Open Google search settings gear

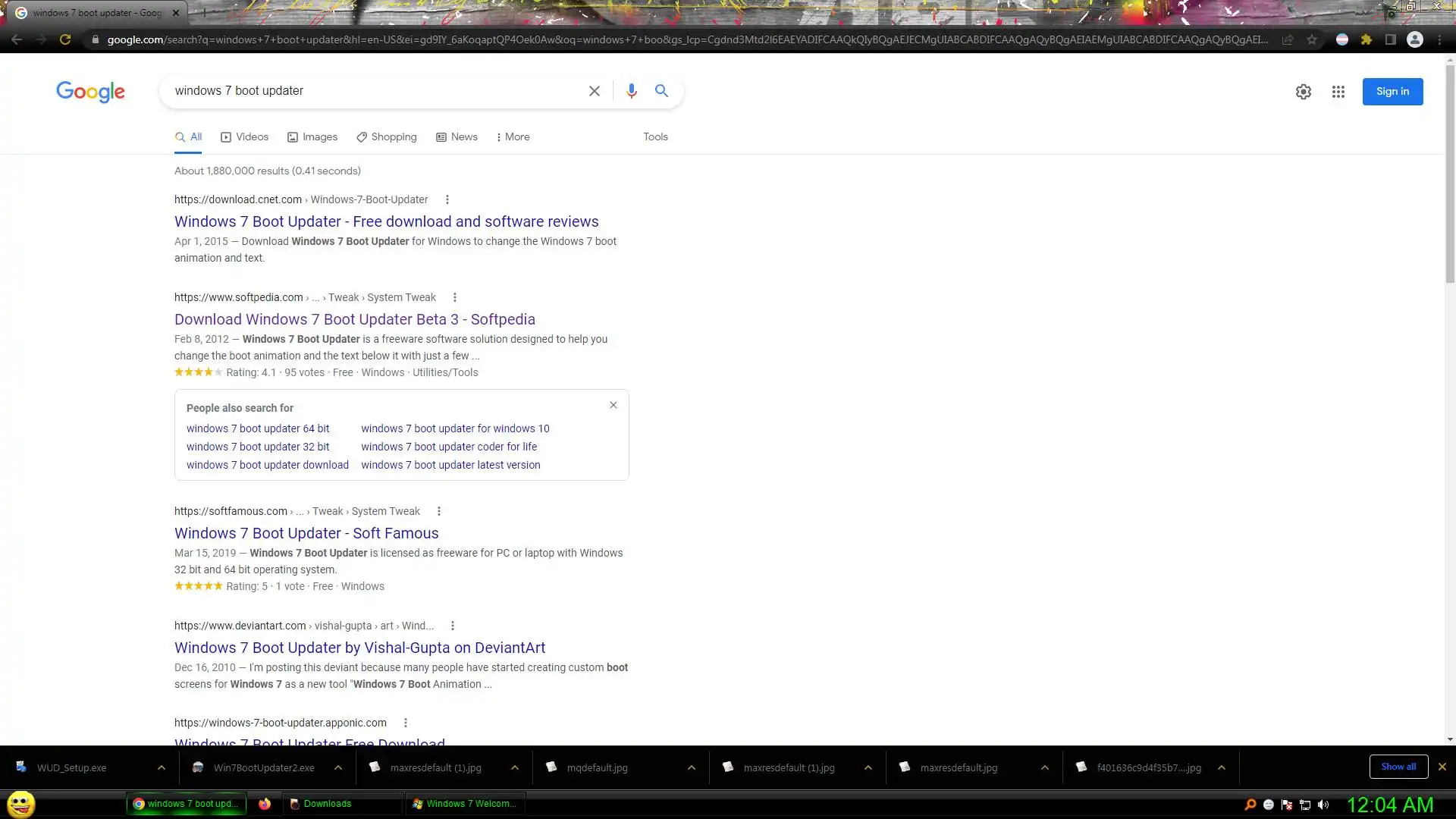tap(1303, 92)
